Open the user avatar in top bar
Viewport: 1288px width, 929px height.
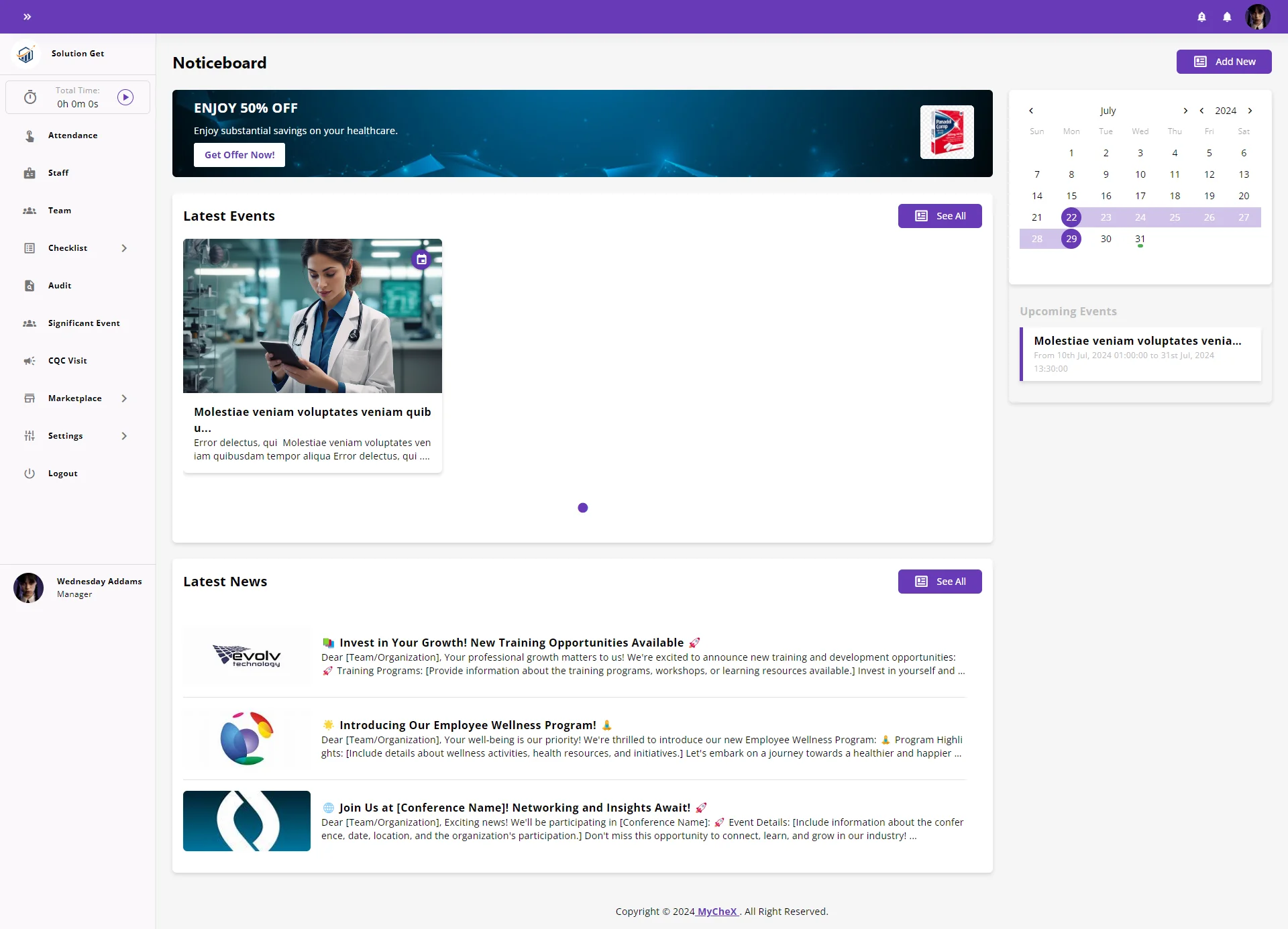coord(1257,17)
